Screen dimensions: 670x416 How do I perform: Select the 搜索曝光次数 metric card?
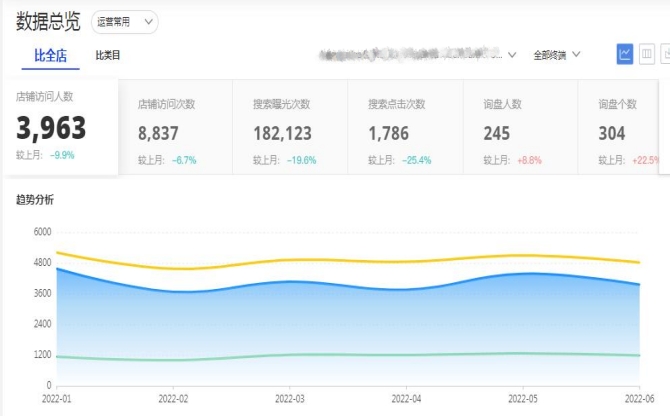point(293,127)
